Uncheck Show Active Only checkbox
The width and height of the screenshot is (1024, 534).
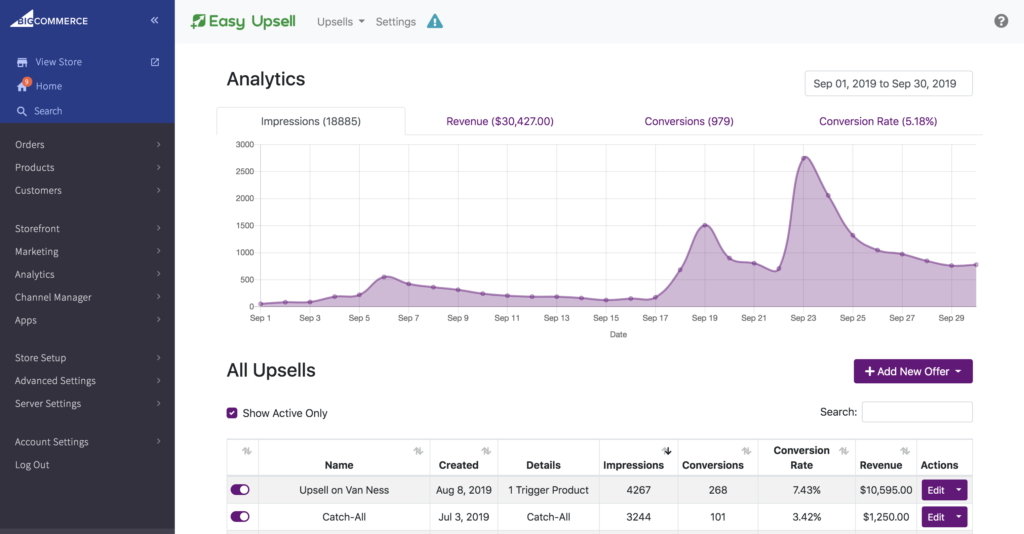232,413
